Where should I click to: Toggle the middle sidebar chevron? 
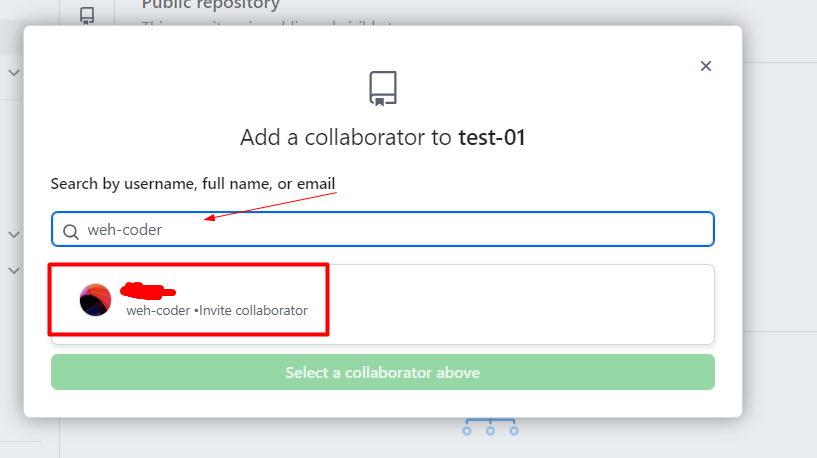click(x=14, y=234)
